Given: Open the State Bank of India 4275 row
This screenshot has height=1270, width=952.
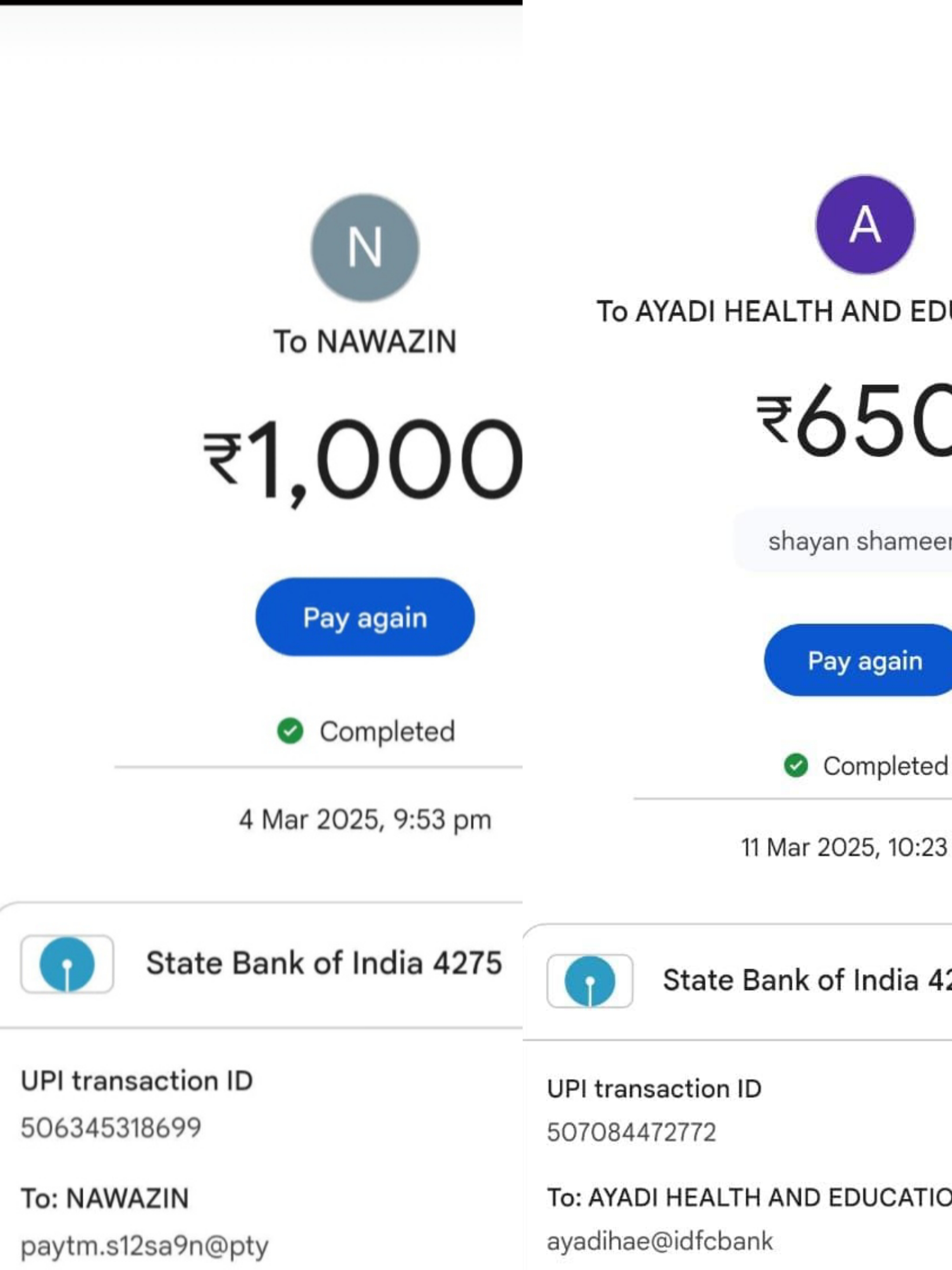Looking at the screenshot, I should [x=324, y=964].
